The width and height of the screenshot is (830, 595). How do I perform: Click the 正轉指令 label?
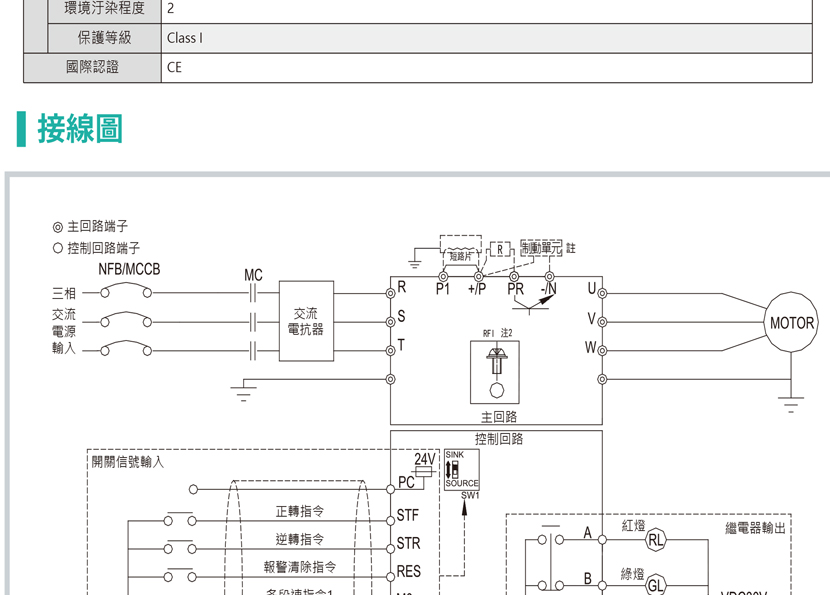[300, 511]
